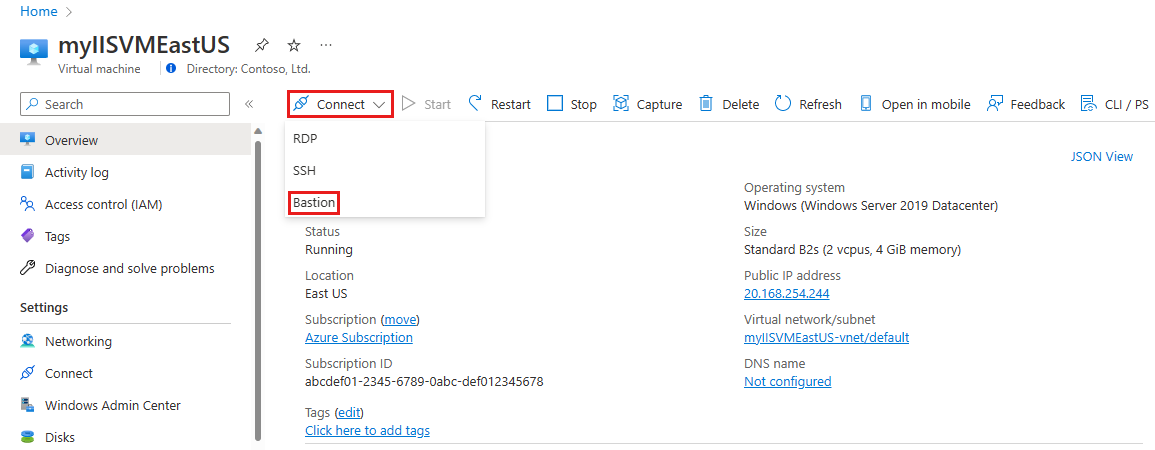Open myIISVMEastUS-vnet/default link
This screenshot has width=1155, height=450.
pos(826,337)
